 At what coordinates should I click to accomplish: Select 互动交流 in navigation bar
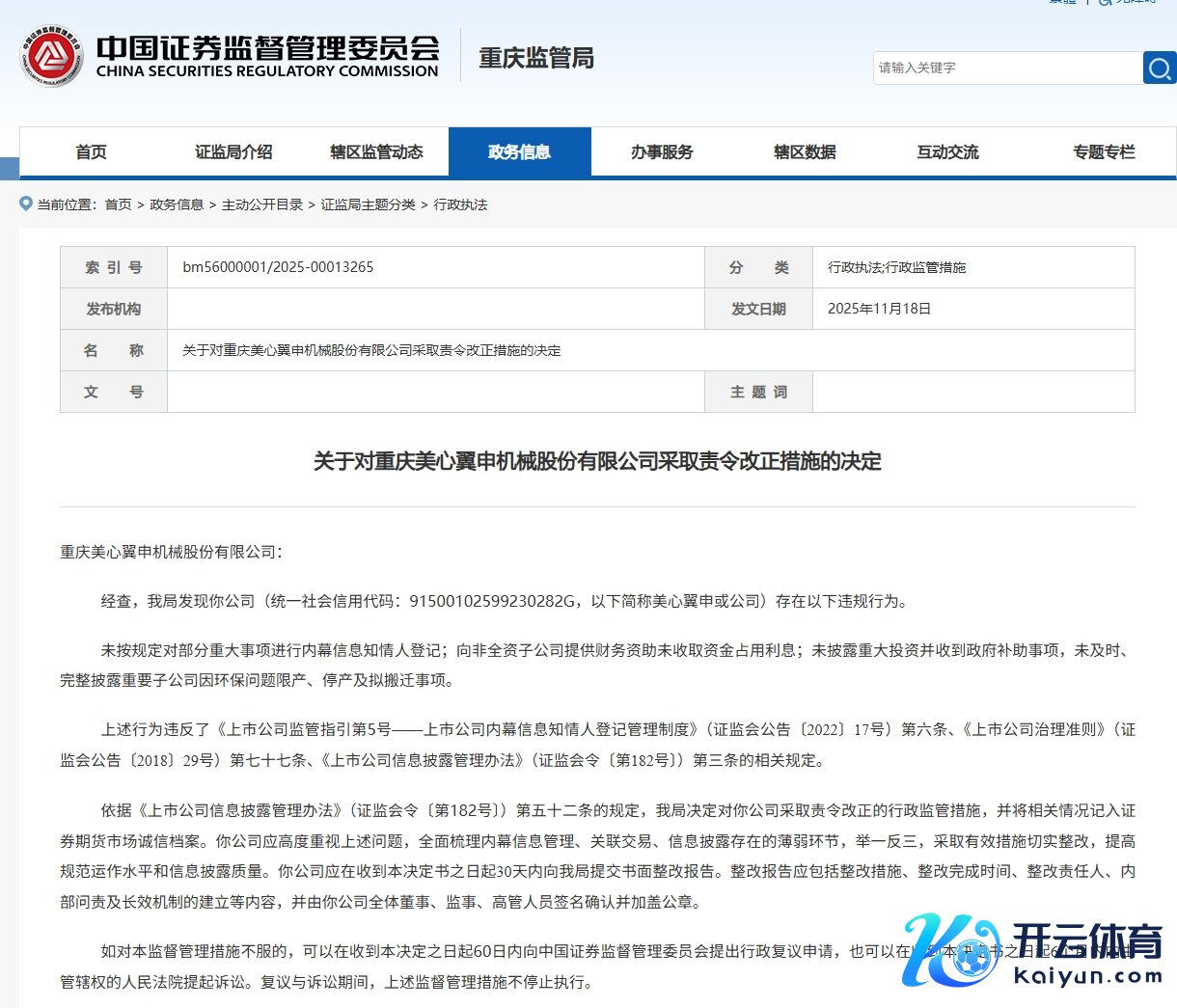pyautogui.click(x=947, y=152)
